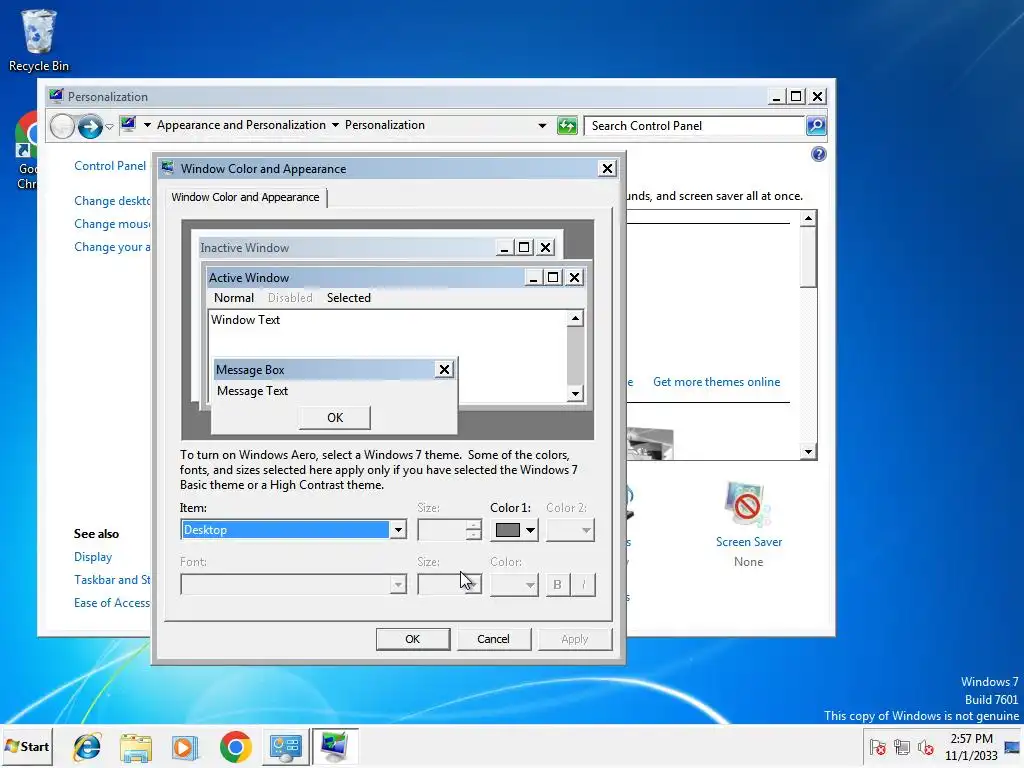Click the Get more themes online link

tap(716, 382)
